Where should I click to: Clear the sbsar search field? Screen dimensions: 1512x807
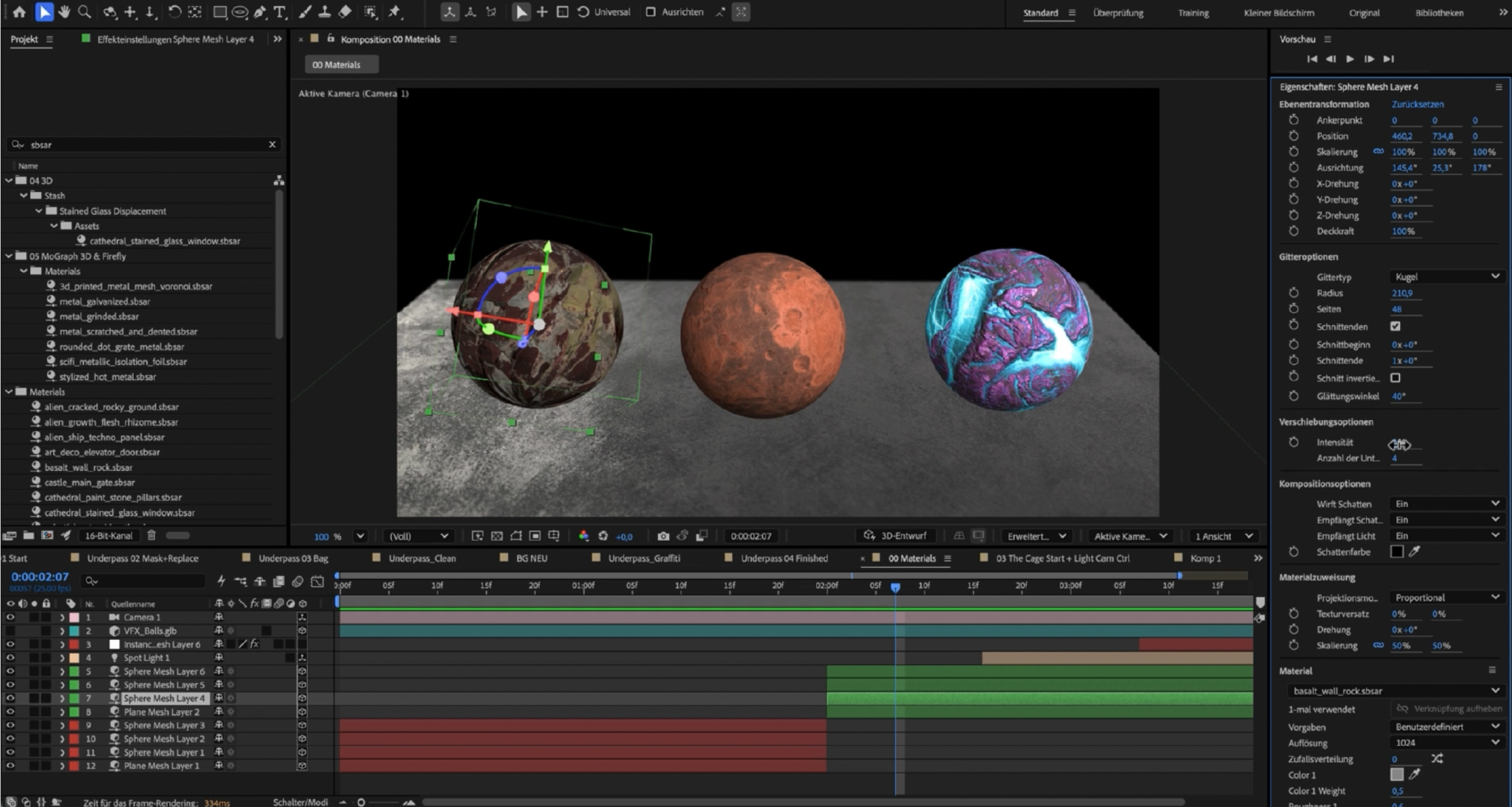[272, 144]
